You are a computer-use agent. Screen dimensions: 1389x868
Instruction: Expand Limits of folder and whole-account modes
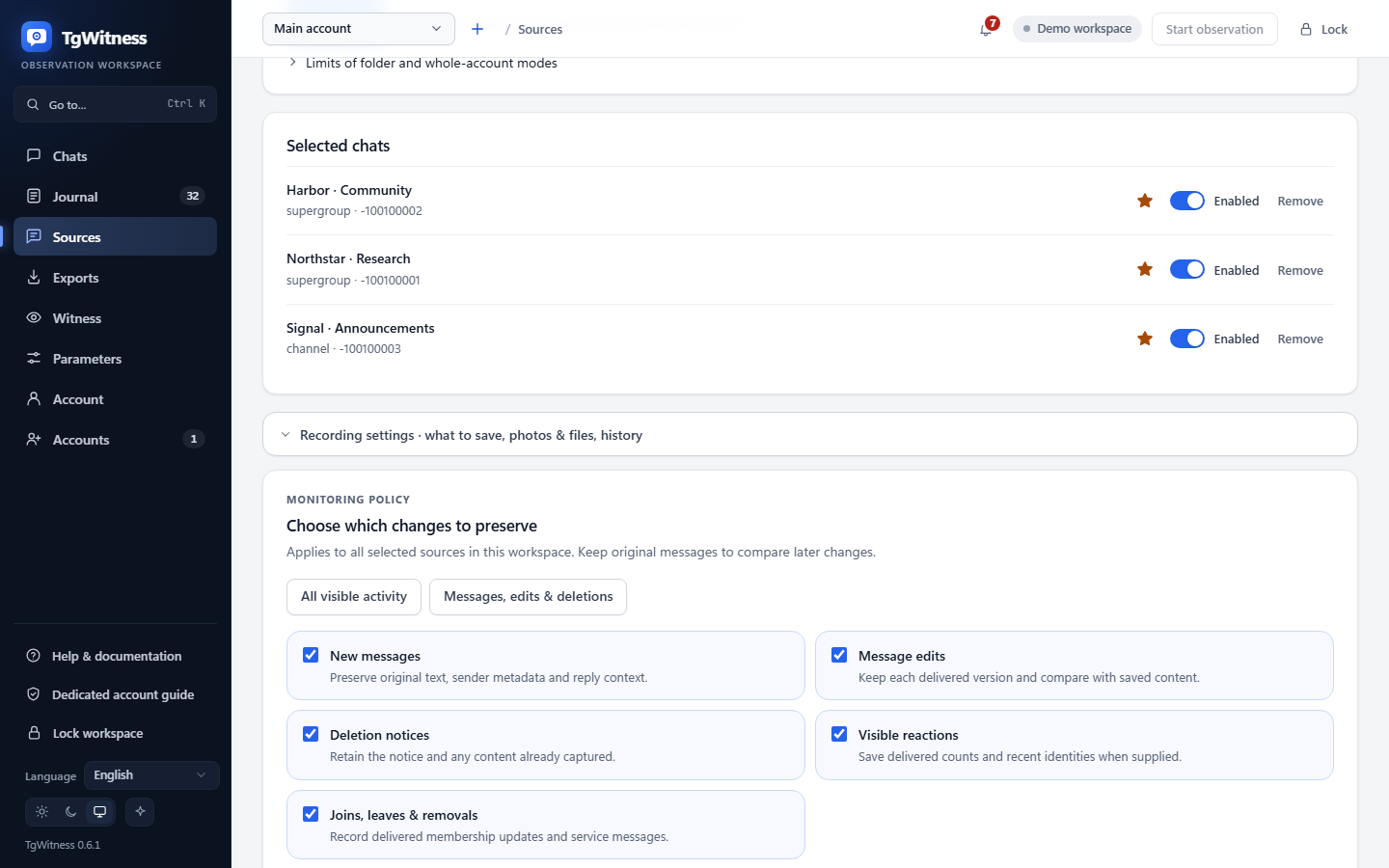pyautogui.click(x=422, y=63)
